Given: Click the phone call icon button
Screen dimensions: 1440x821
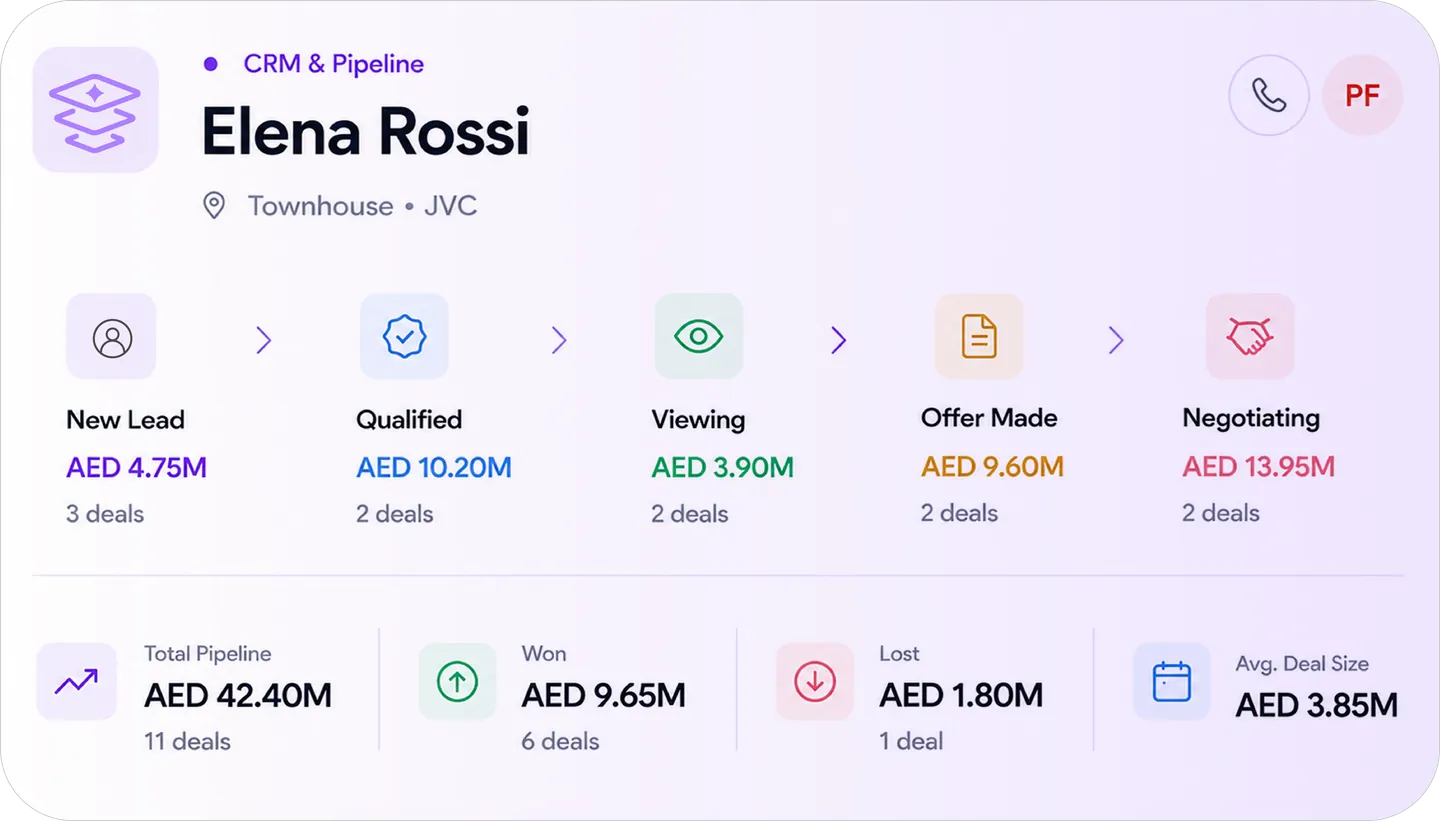Looking at the screenshot, I should [1269, 95].
